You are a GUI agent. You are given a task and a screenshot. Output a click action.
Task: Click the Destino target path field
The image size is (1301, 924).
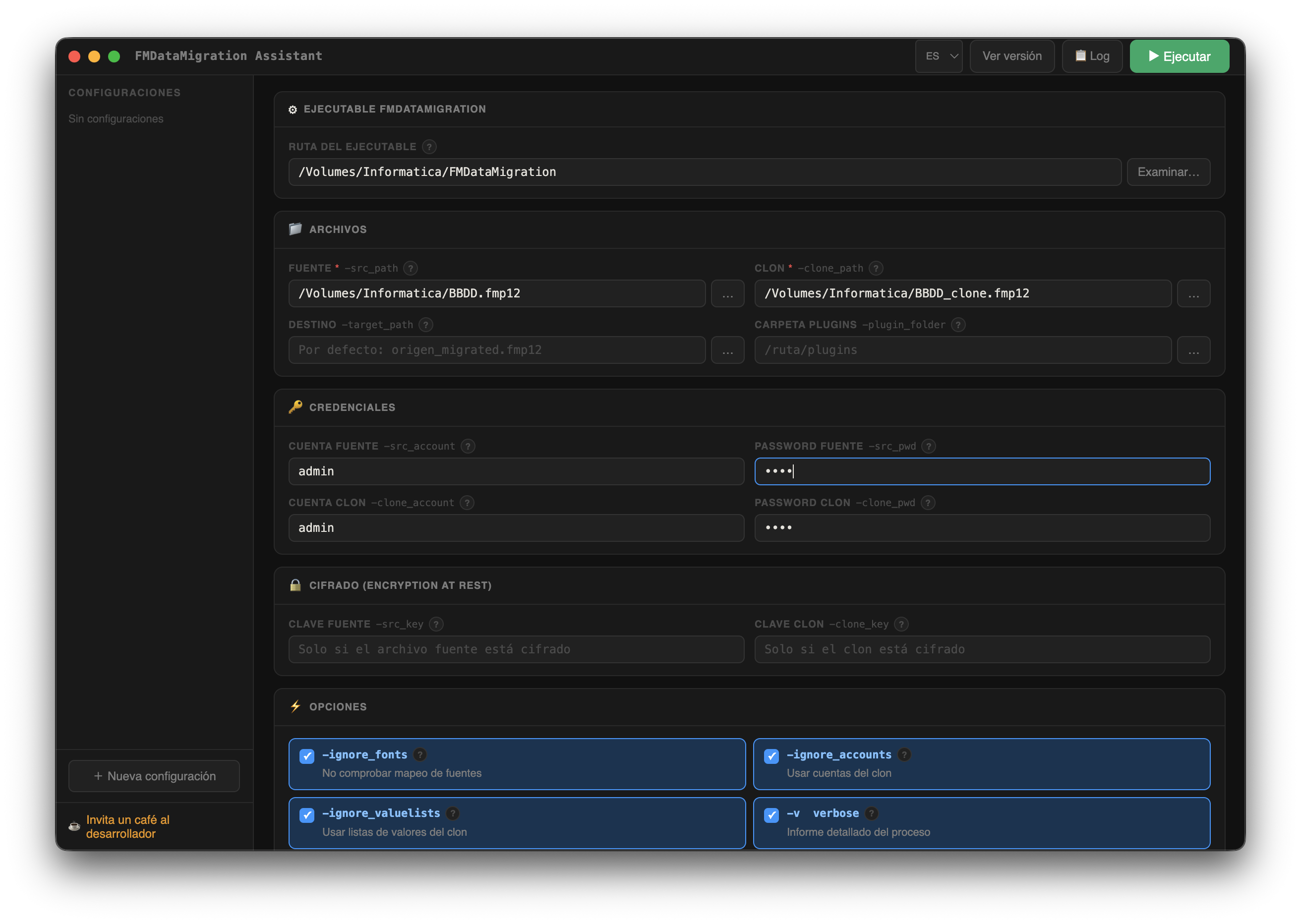pos(497,350)
